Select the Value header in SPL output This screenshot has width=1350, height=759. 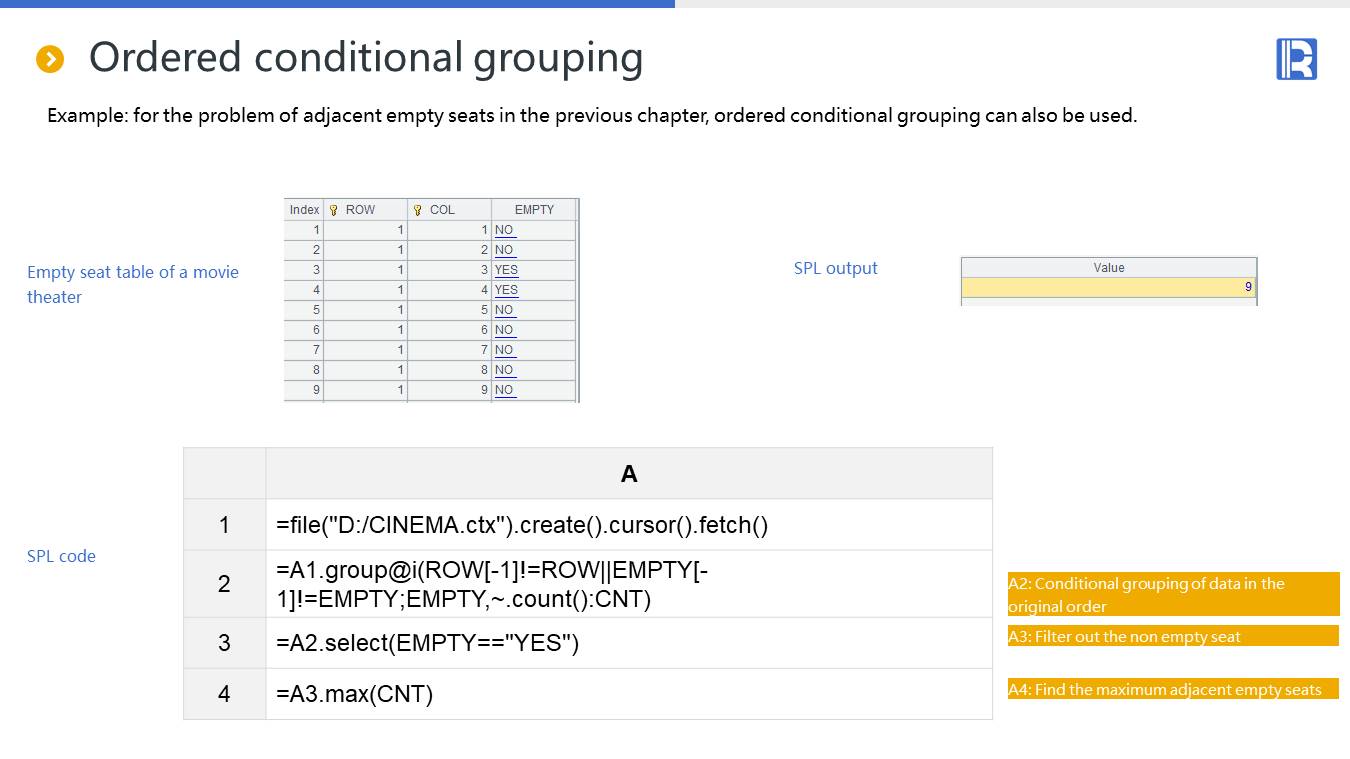coord(1108,268)
